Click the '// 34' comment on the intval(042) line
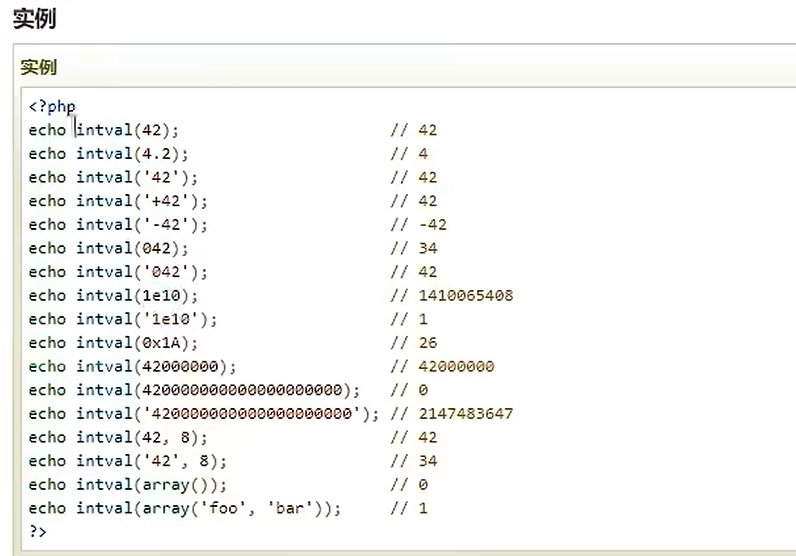Viewport: 796px width, 556px height. [x=414, y=248]
